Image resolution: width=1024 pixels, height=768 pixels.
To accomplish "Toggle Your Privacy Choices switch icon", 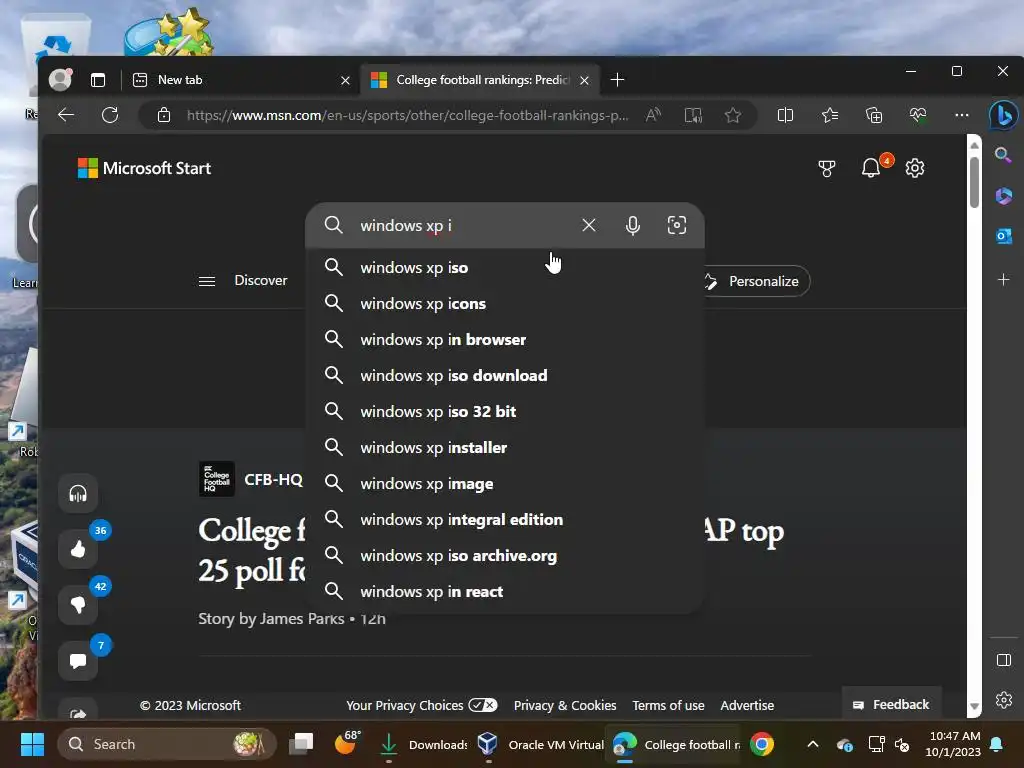I will pos(483,705).
